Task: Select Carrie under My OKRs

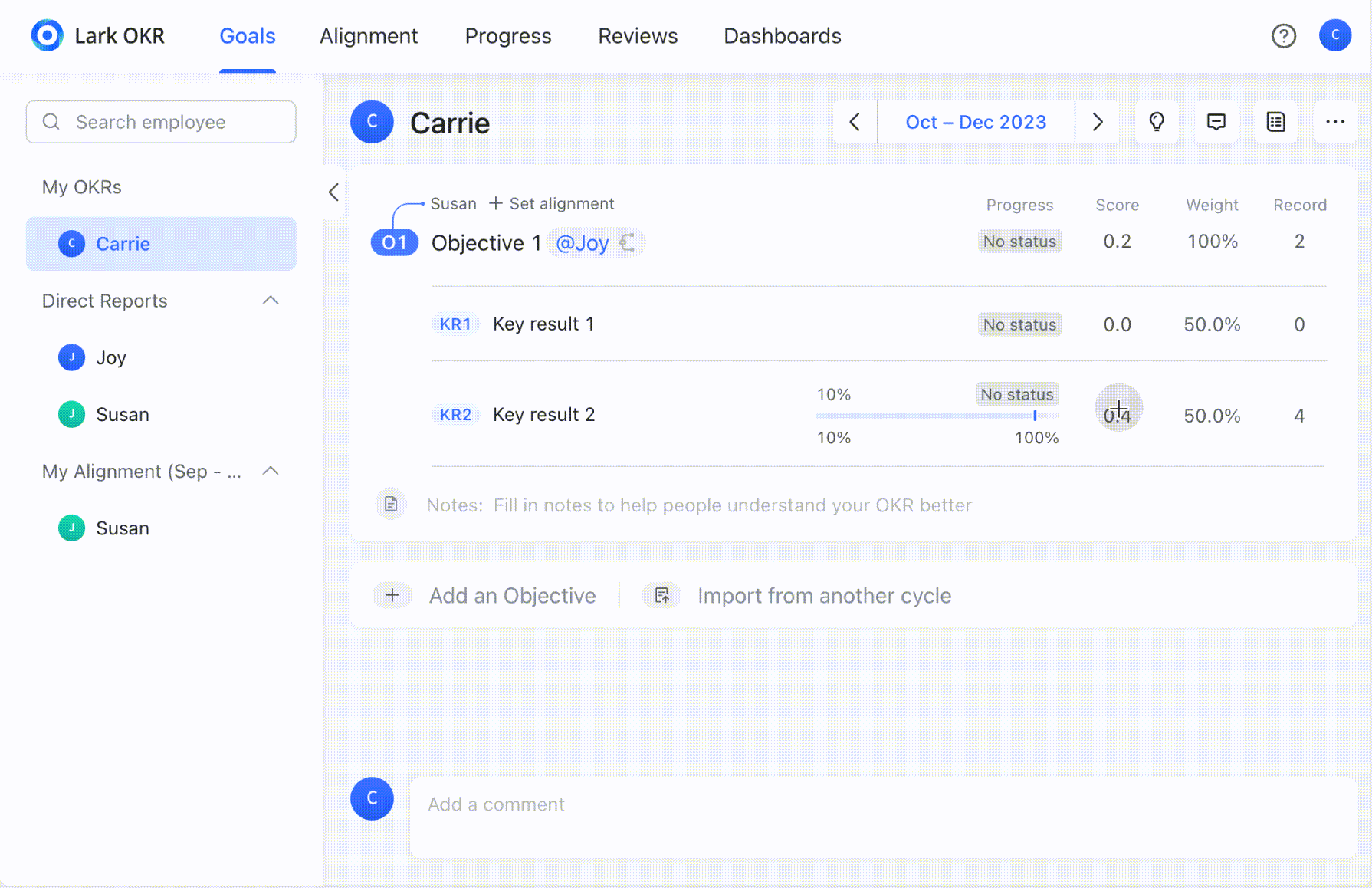Action: 161,244
